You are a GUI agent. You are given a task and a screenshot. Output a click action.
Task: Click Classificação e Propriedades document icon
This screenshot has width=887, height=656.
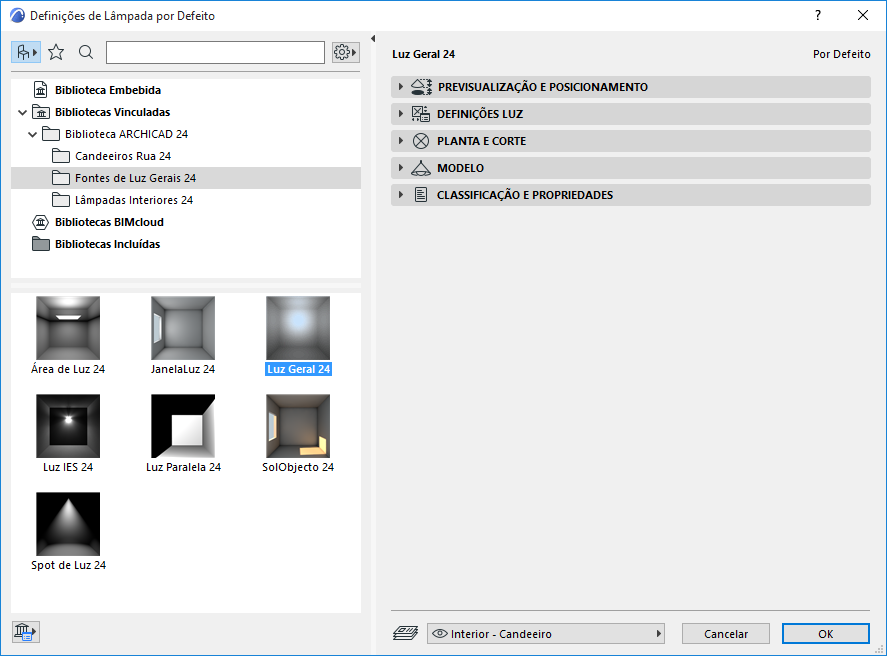pos(421,195)
